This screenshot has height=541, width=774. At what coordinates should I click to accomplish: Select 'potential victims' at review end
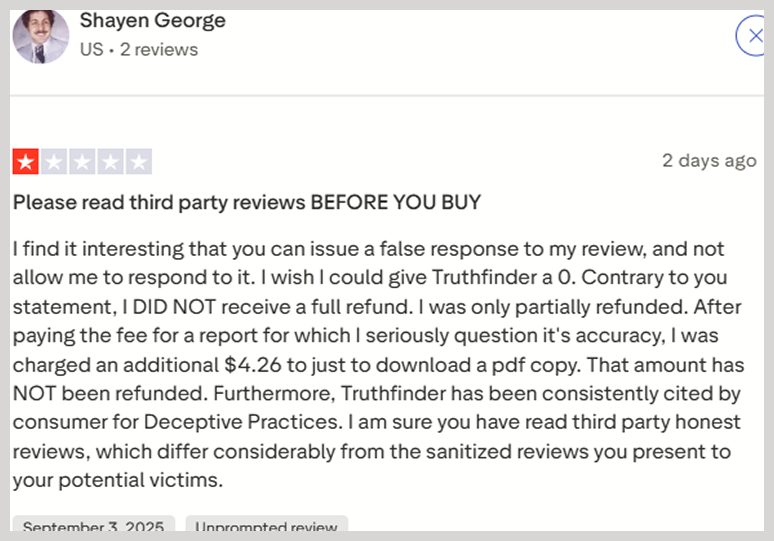click(141, 480)
